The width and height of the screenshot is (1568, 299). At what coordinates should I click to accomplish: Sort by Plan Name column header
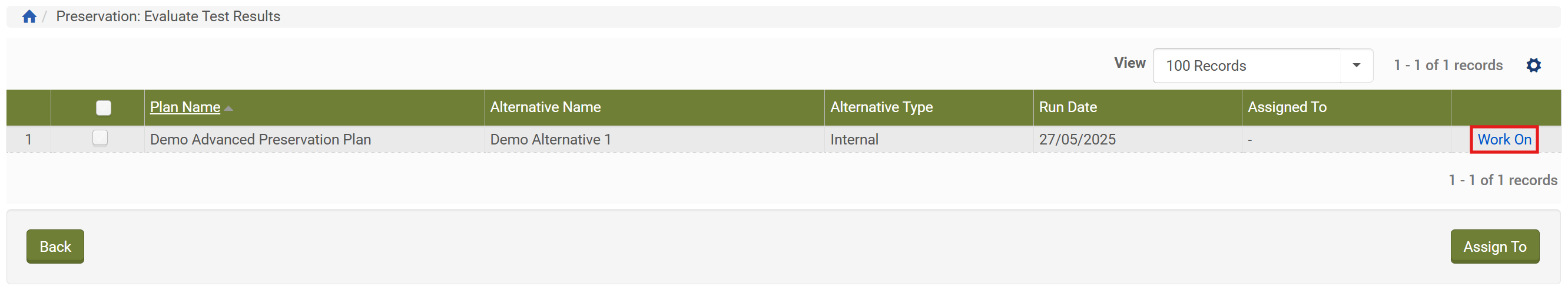[185, 107]
